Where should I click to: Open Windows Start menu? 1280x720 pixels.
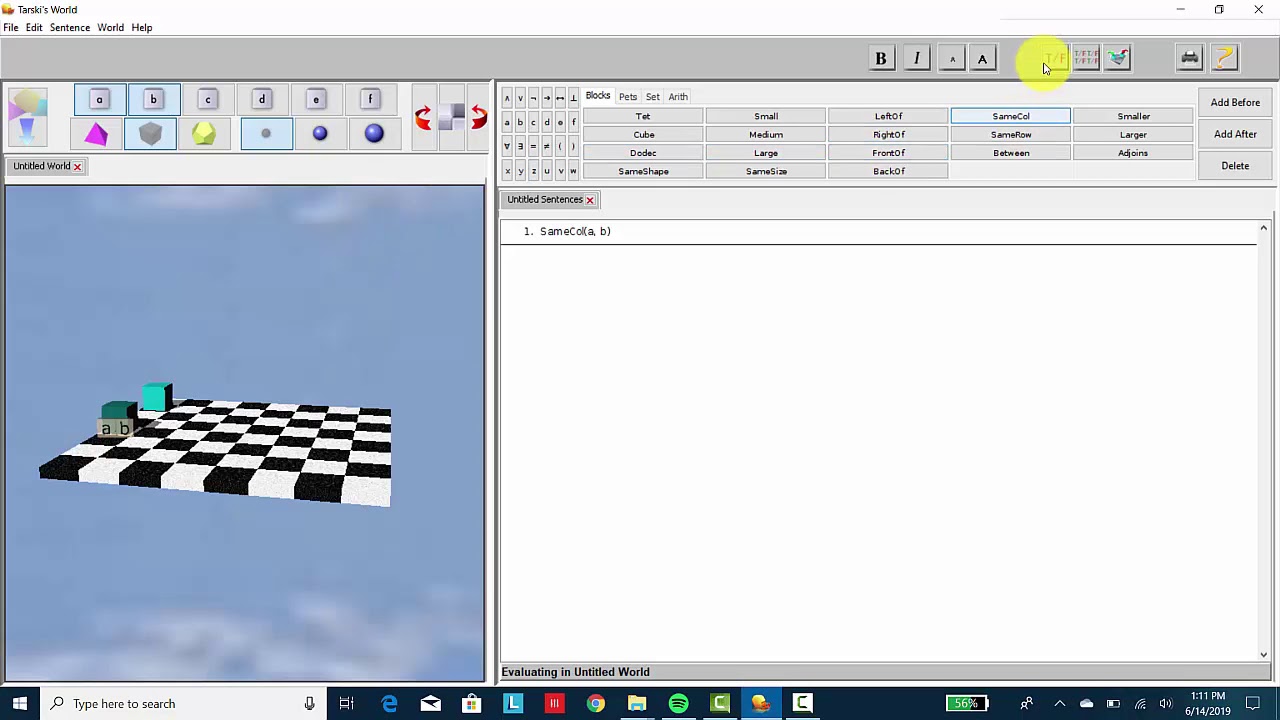pyautogui.click(x=20, y=703)
